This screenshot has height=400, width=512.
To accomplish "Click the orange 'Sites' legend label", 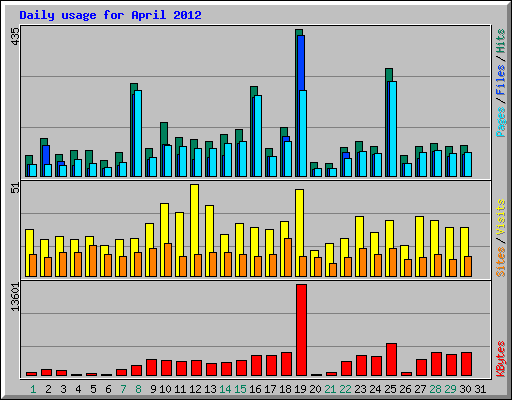I will point(500,262).
